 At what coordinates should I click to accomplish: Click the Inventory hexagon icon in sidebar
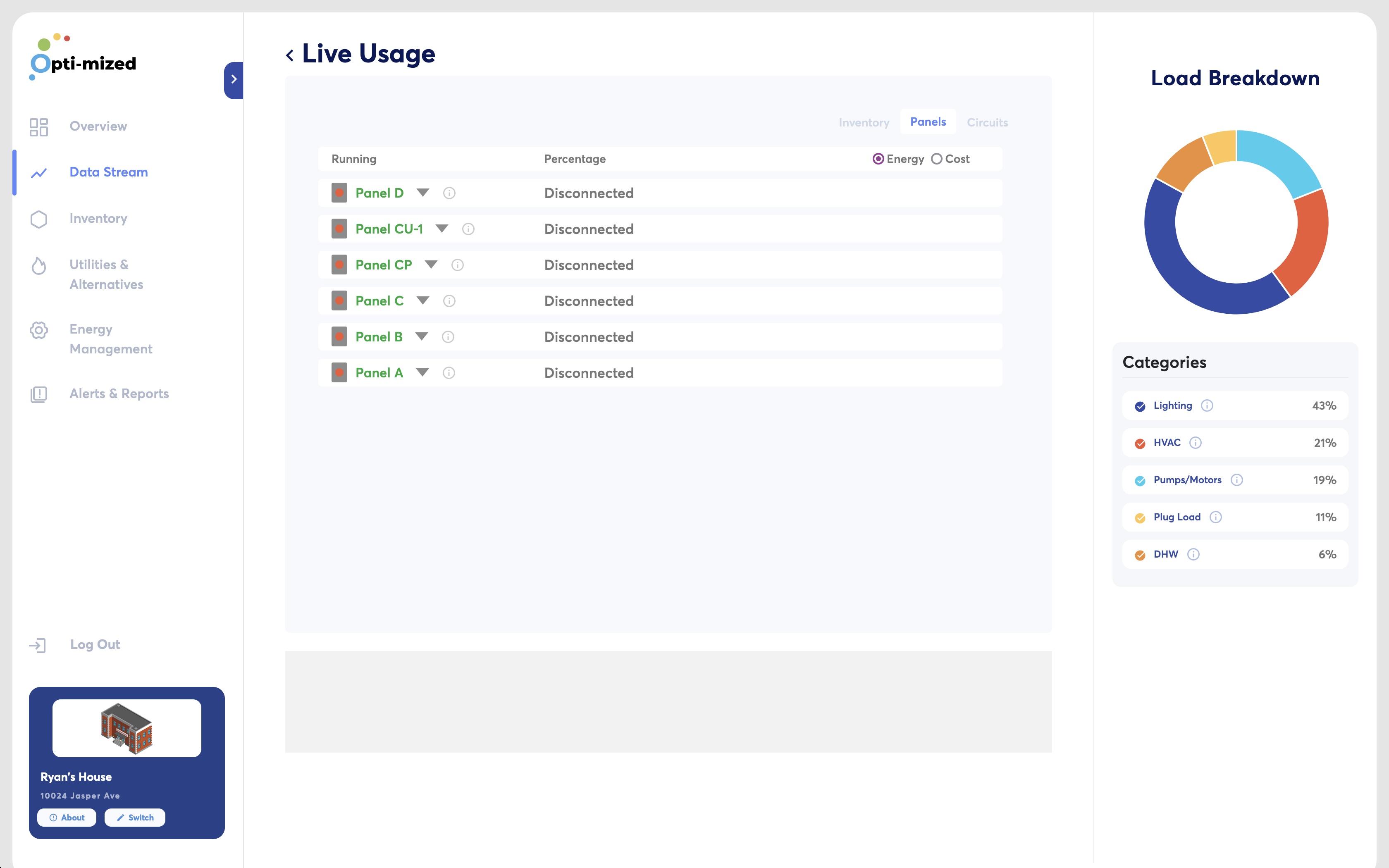38,219
